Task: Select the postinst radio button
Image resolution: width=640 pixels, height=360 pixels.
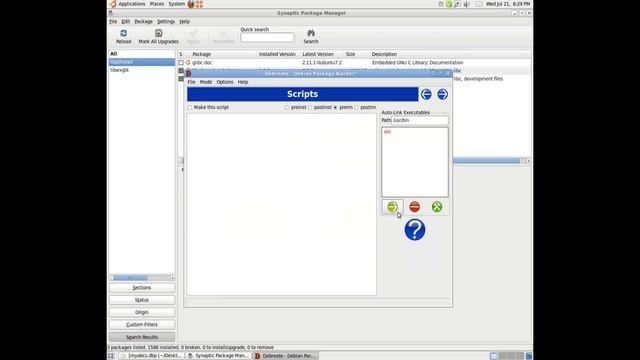Action: (x=310, y=107)
